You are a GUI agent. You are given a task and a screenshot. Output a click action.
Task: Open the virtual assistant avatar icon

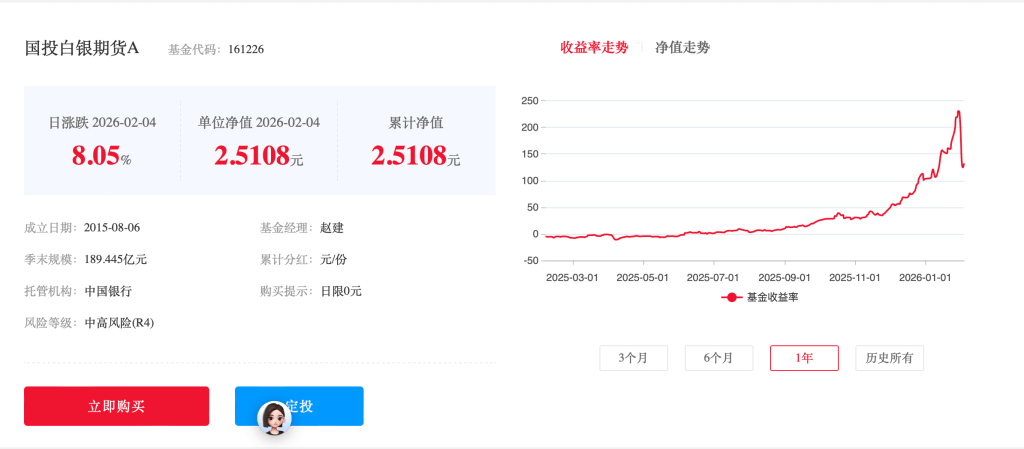coord(274,418)
